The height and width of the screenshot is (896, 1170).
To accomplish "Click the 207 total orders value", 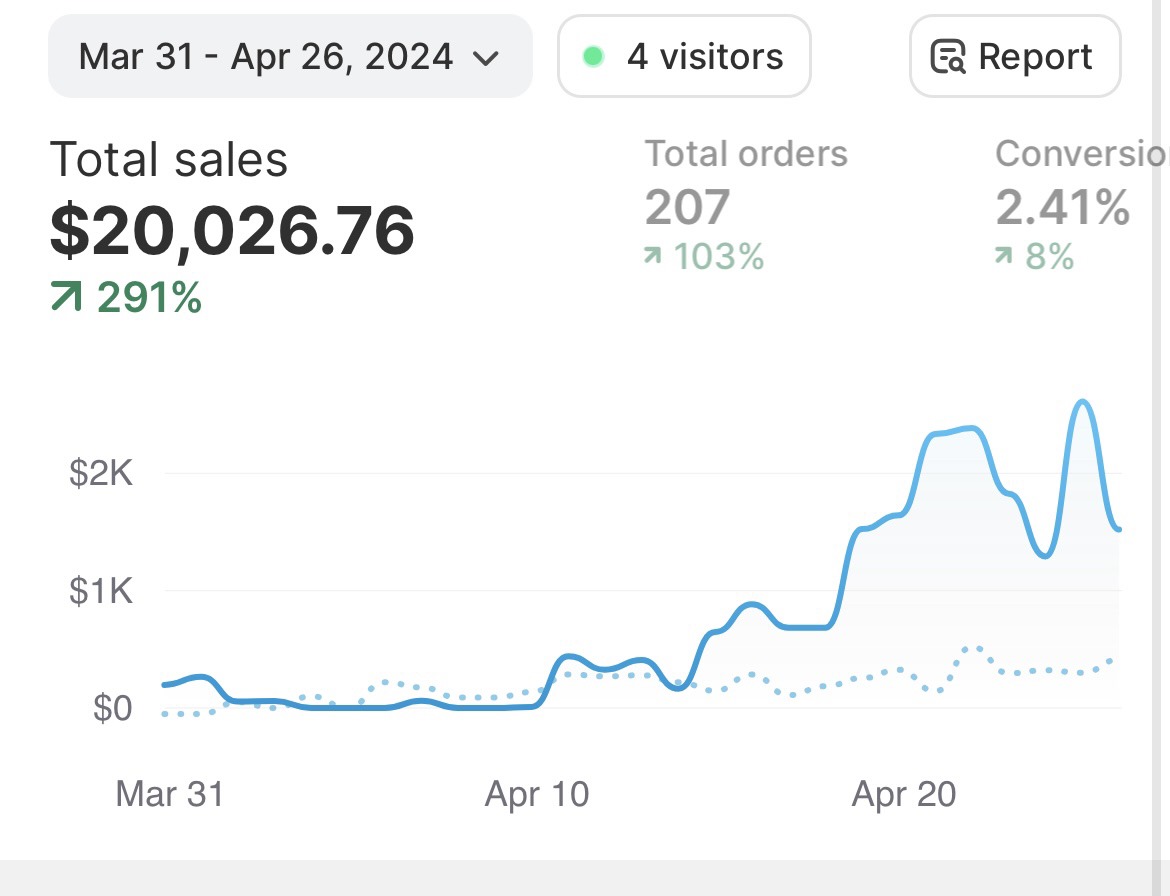I will click(687, 207).
